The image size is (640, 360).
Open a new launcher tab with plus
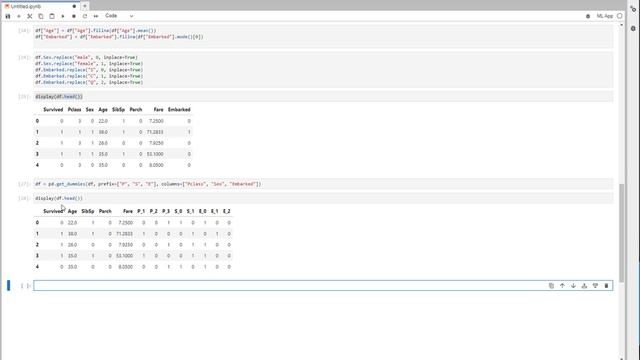point(85,7)
